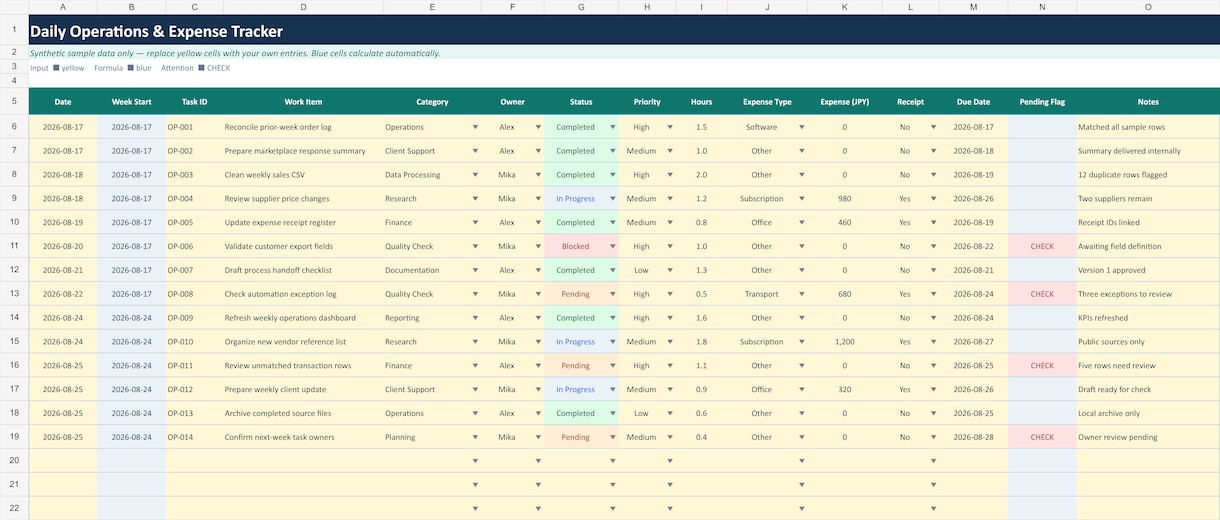1220x520 pixels.
Task: Select column O header
Action: coord(1148,7)
